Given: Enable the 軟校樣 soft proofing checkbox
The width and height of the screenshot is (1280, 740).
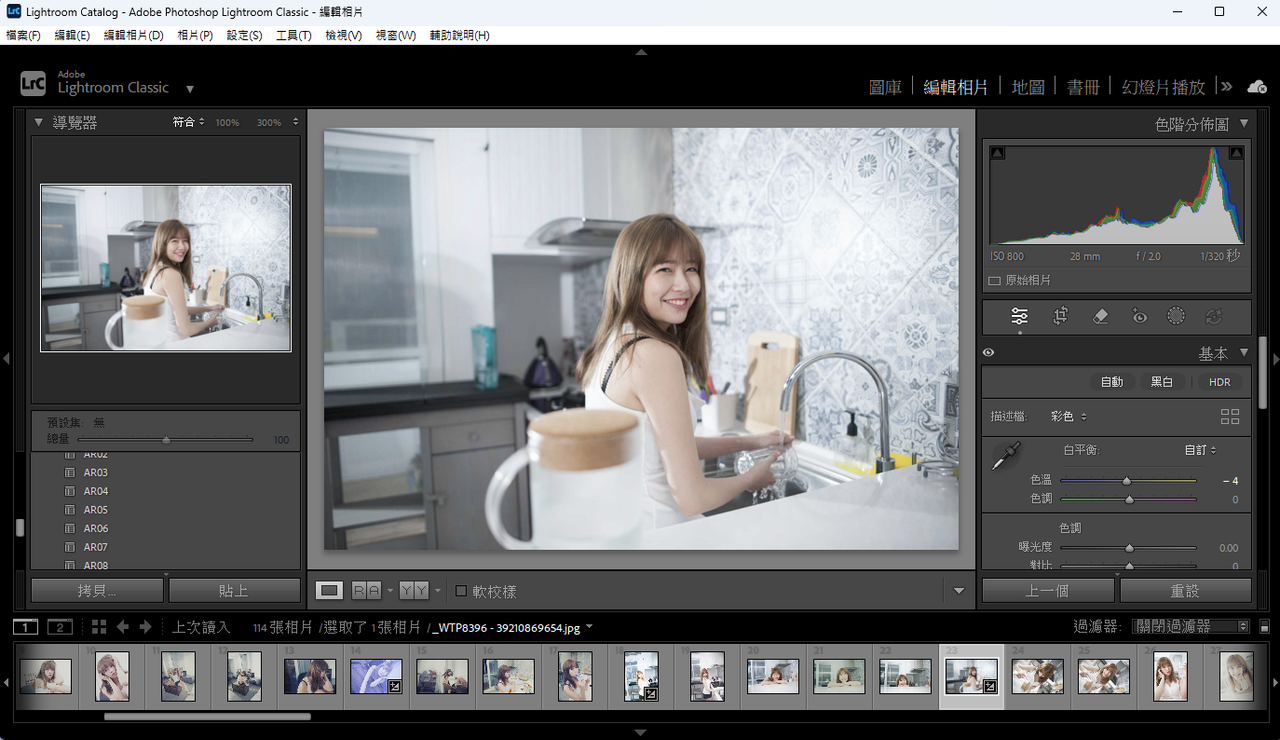Looking at the screenshot, I should pyautogui.click(x=461, y=591).
